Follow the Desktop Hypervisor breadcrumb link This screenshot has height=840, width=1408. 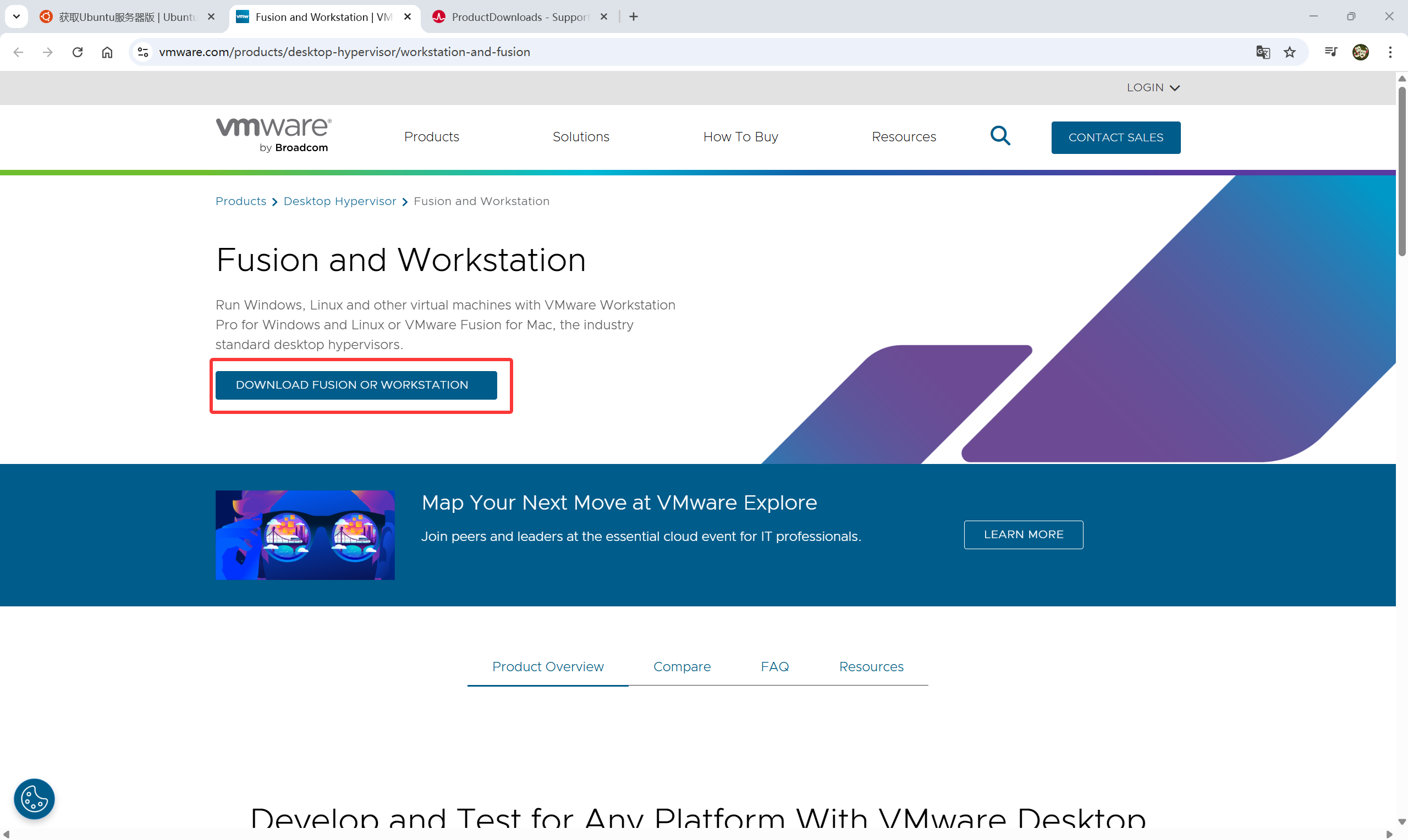(340, 202)
